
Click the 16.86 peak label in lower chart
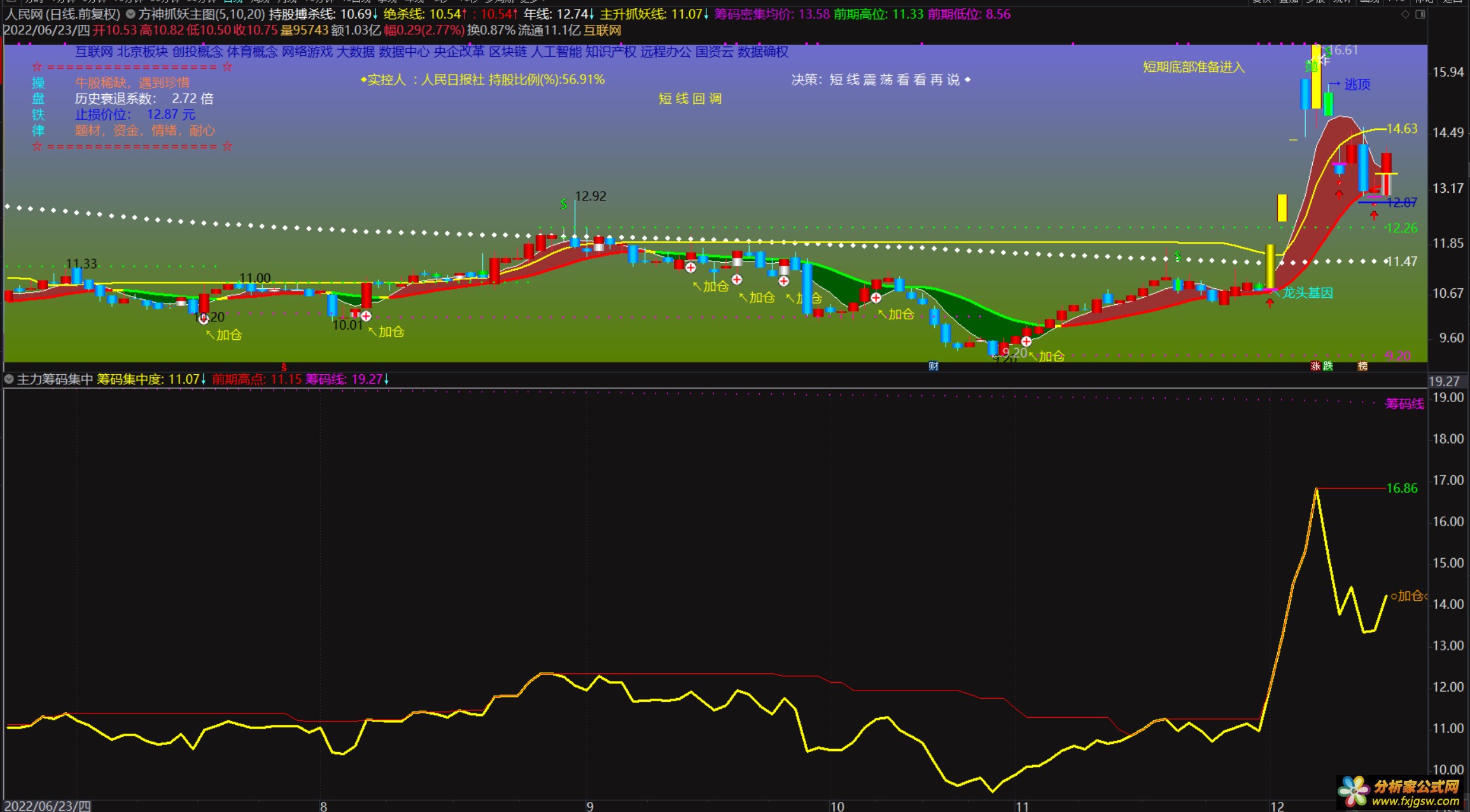1402,488
